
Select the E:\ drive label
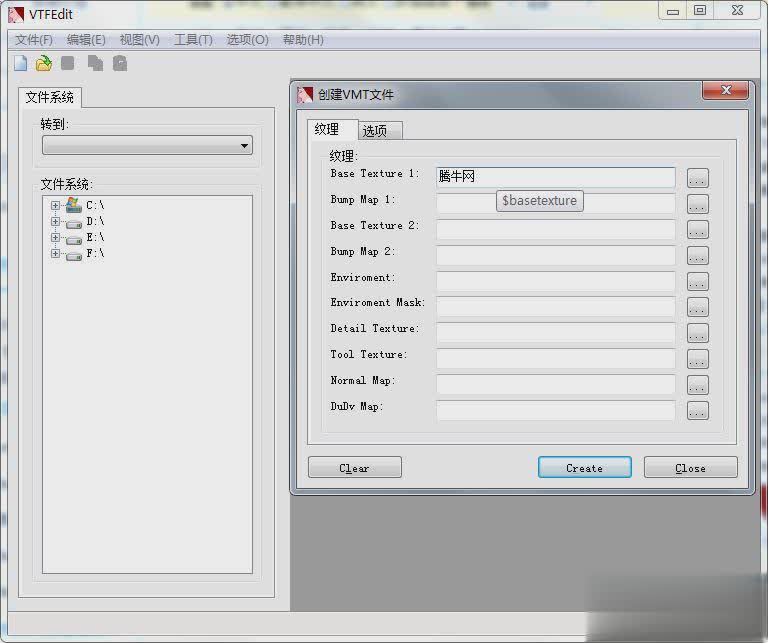[95, 238]
